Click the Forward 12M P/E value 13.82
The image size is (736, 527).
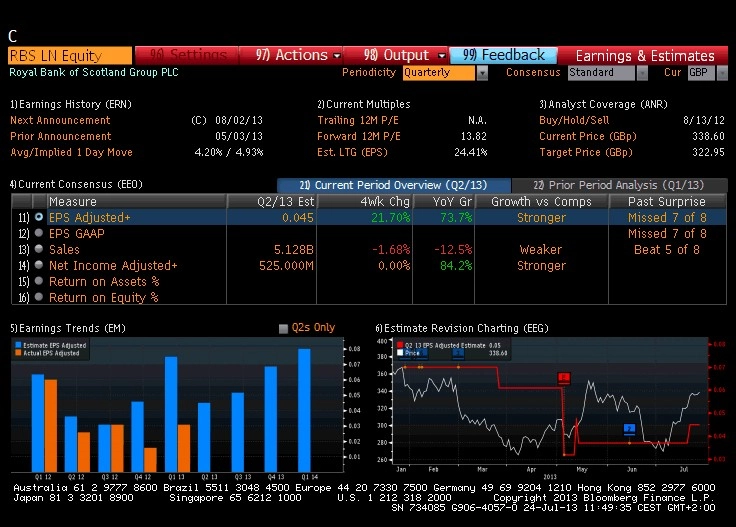[474, 136]
